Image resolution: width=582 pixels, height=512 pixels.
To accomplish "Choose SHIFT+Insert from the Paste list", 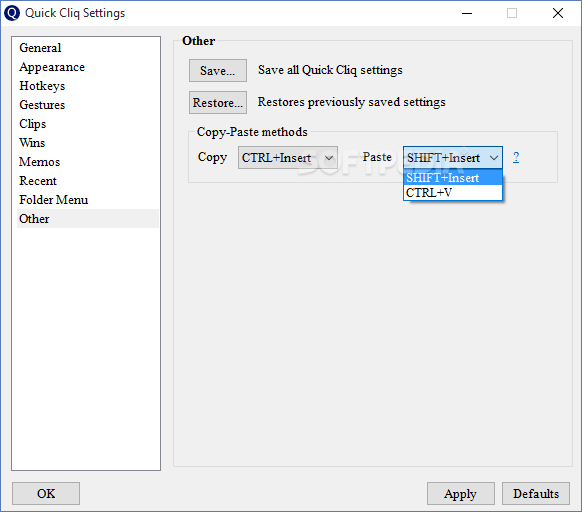I will tap(453, 177).
